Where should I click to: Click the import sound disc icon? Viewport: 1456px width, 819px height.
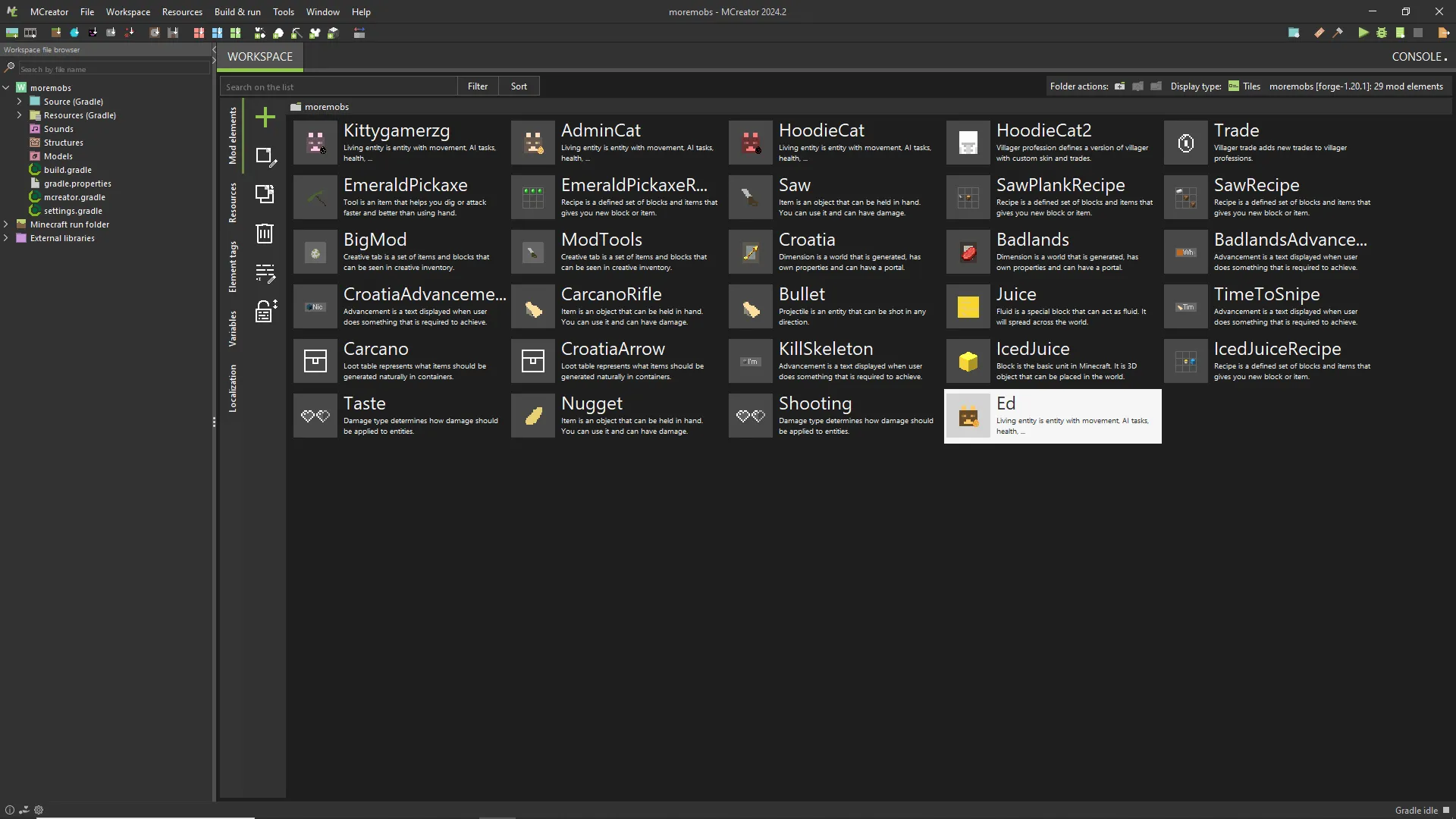click(x=155, y=33)
